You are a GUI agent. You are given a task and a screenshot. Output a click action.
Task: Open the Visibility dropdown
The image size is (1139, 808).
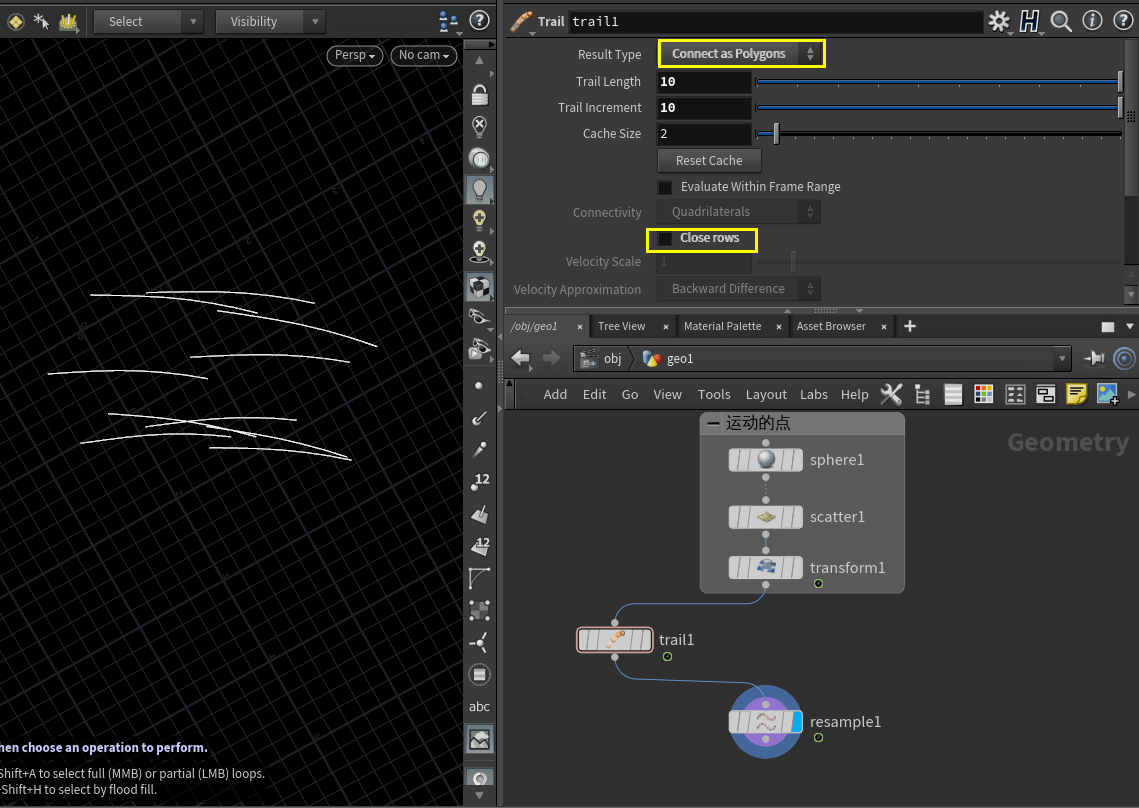[269, 22]
